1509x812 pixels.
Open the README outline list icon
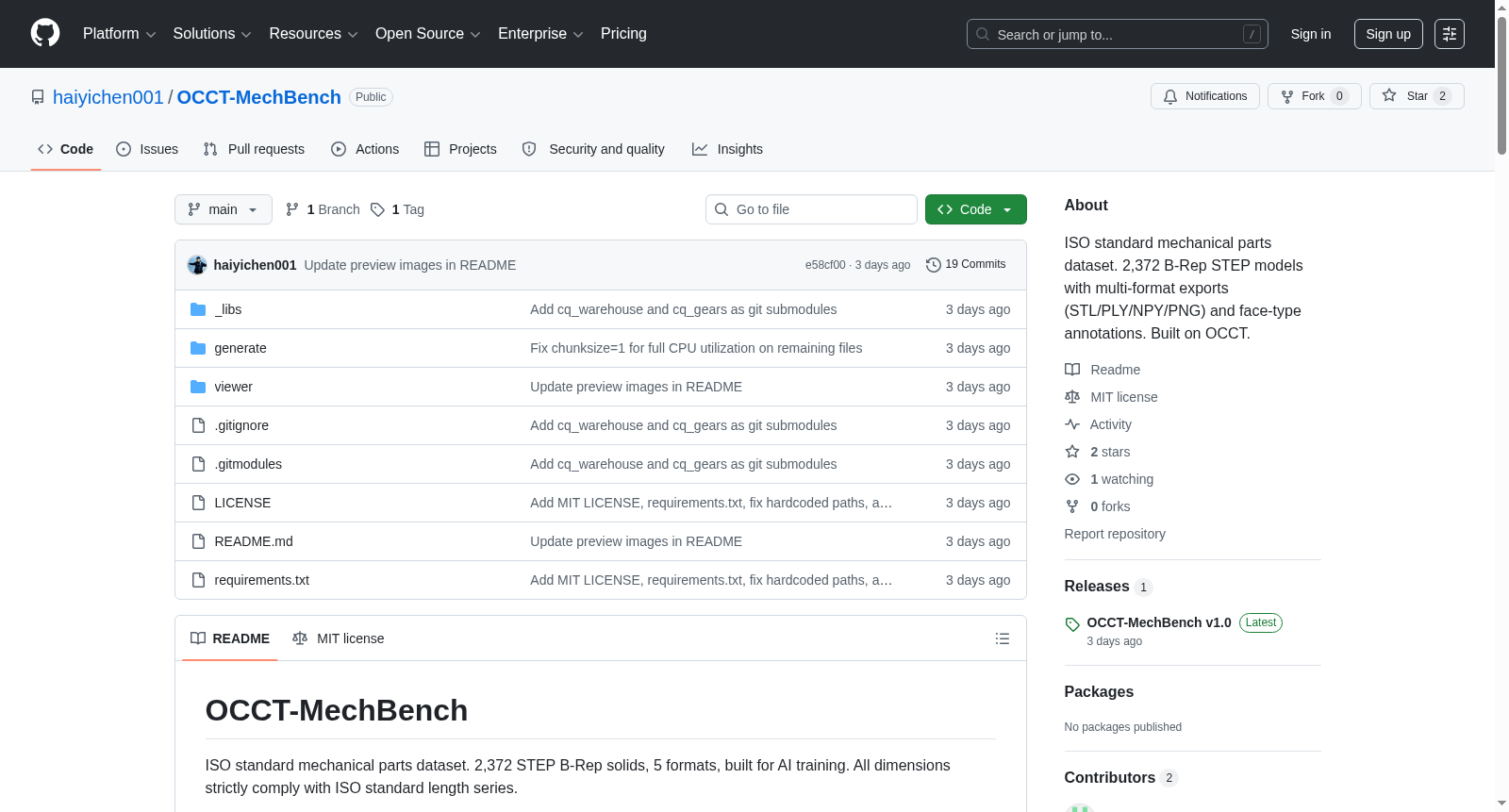(1003, 638)
